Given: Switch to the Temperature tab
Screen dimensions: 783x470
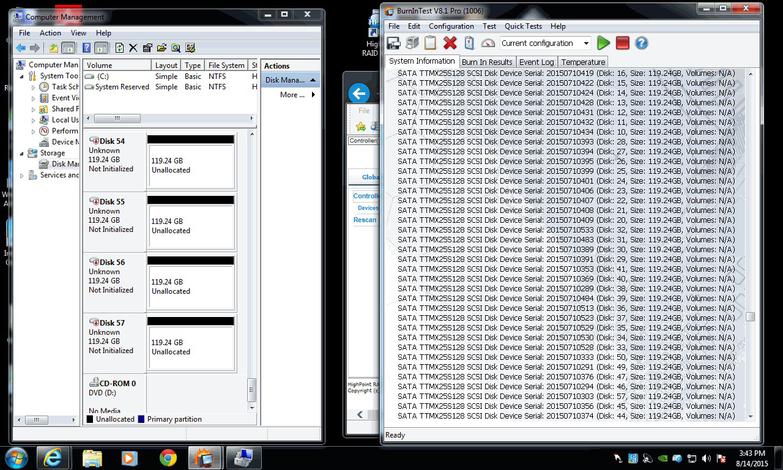Looking at the screenshot, I should pos(583,62).
